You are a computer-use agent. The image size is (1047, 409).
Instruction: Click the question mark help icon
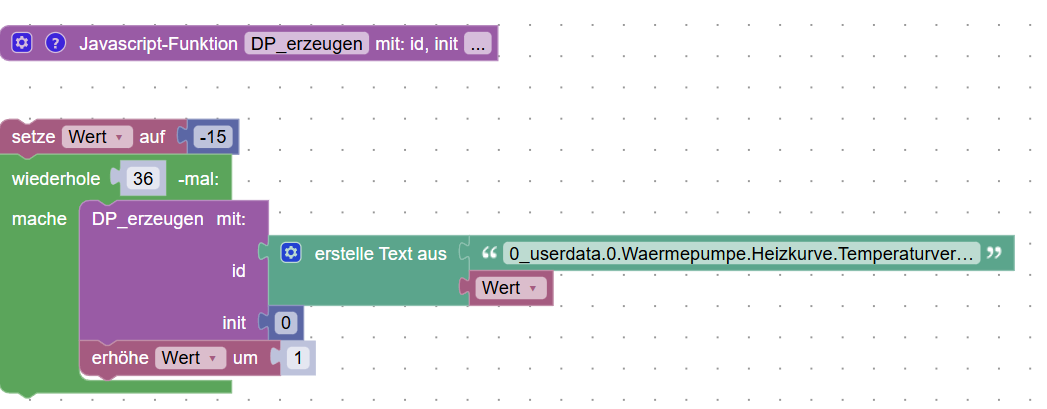[x=56, y=44]
